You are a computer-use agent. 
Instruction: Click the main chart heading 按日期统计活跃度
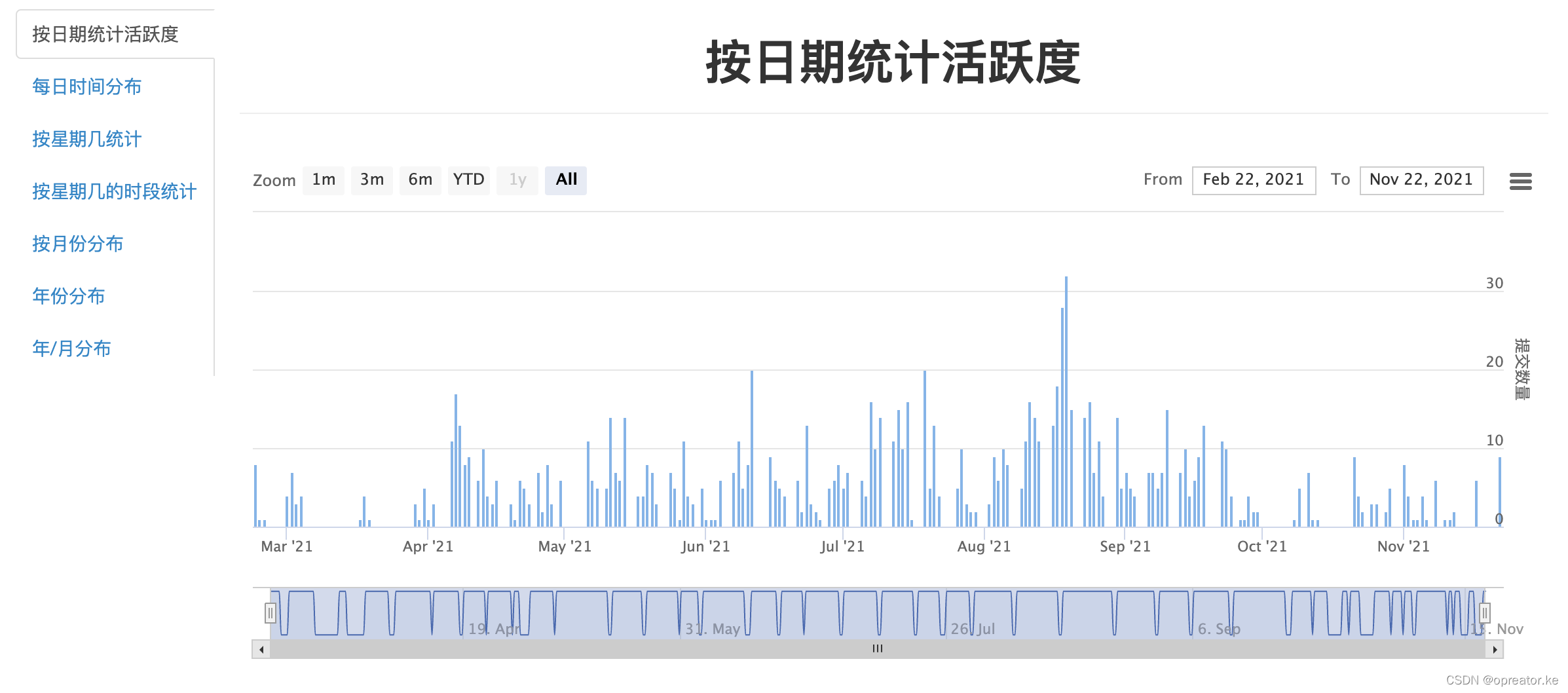coord(893,62)
